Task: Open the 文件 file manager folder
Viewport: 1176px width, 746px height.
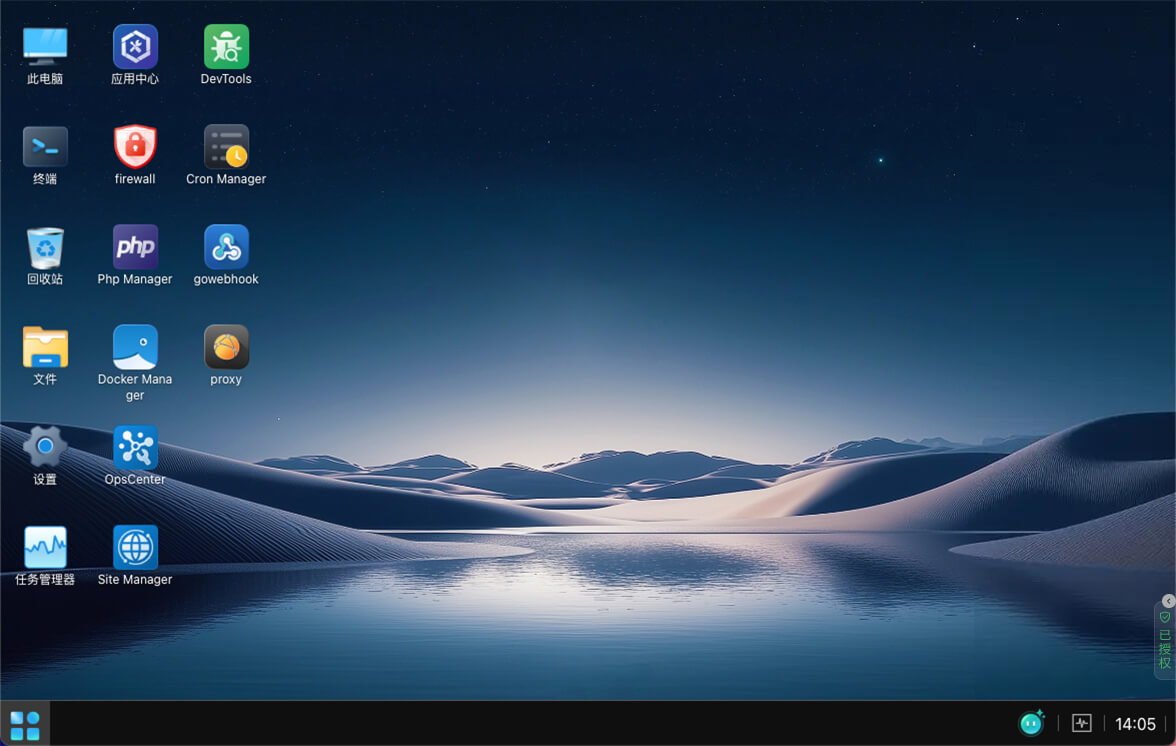Action: (x=45, y=347)
